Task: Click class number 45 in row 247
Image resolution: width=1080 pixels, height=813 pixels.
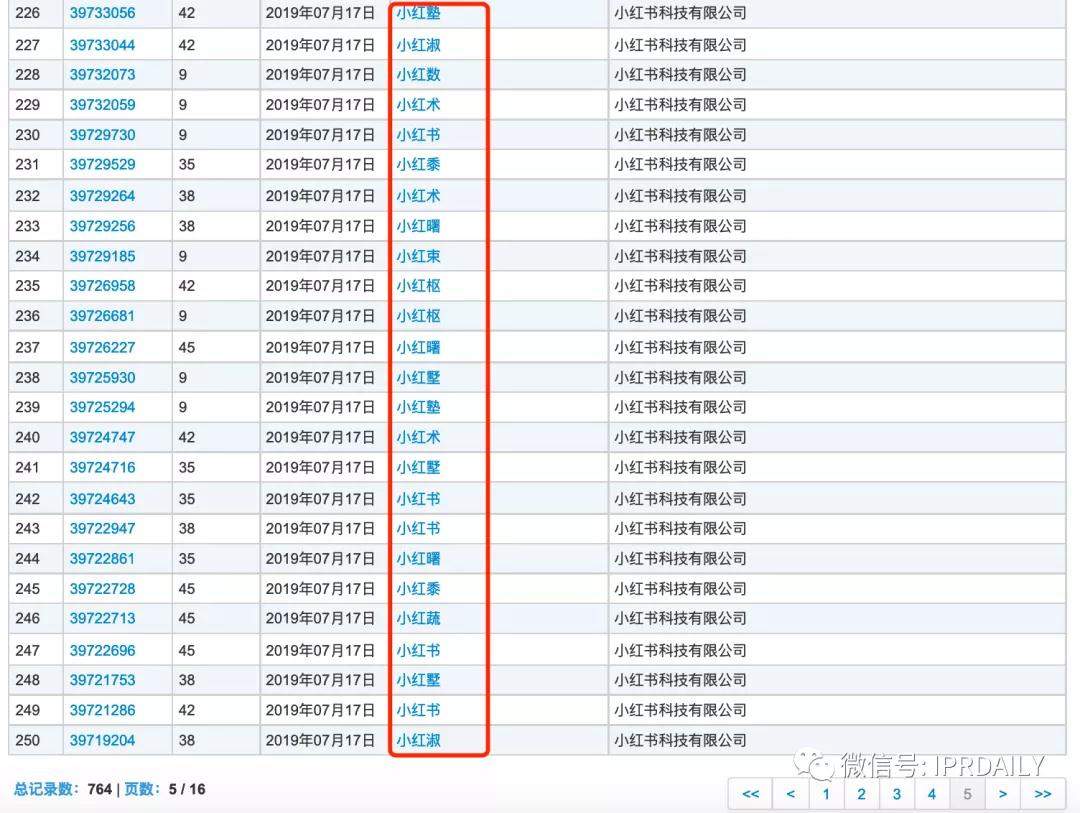Action: click(x=187, y=650)
